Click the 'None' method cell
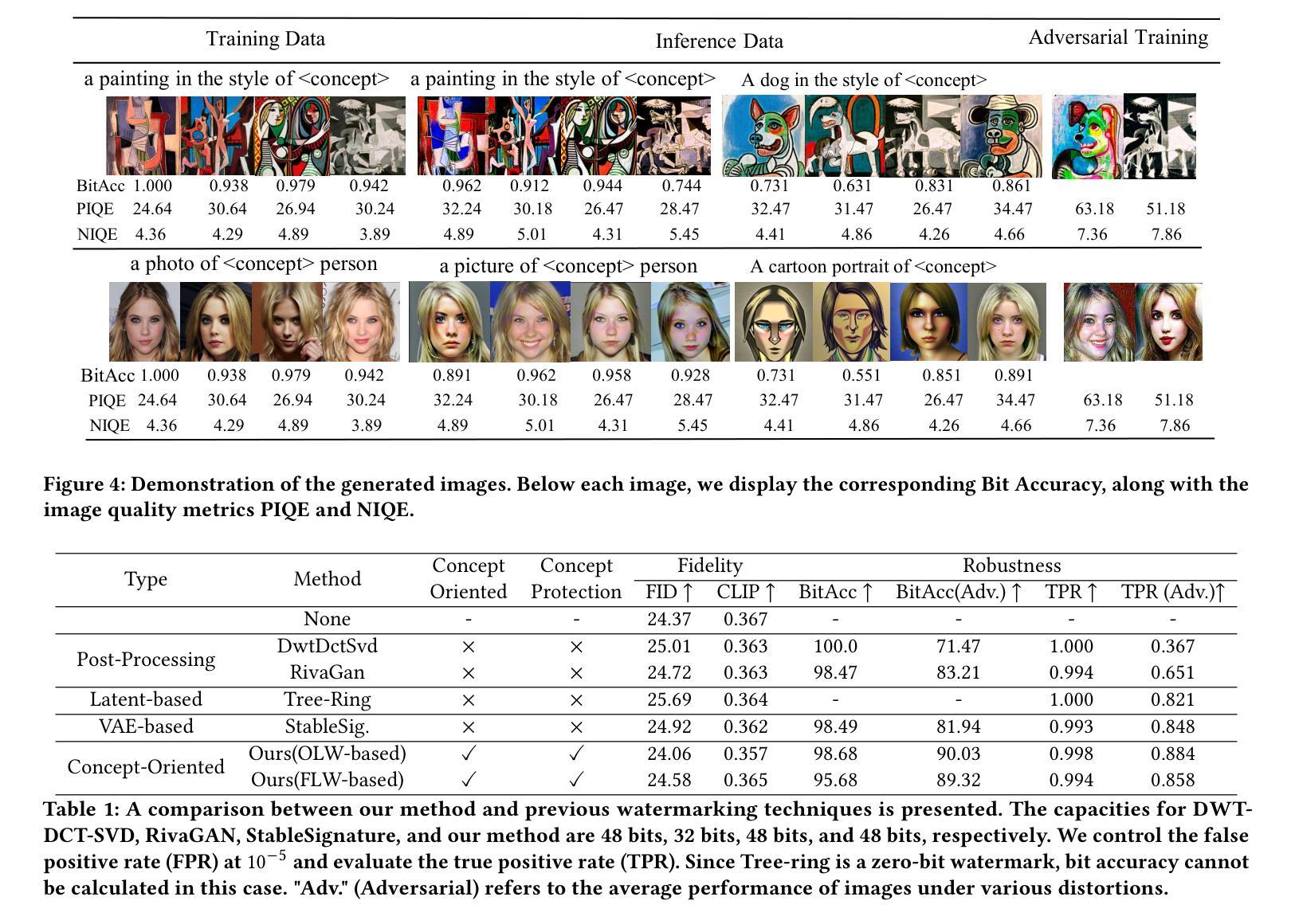The width and height of the screenshot is (1291, 924). tap(327, 619)
